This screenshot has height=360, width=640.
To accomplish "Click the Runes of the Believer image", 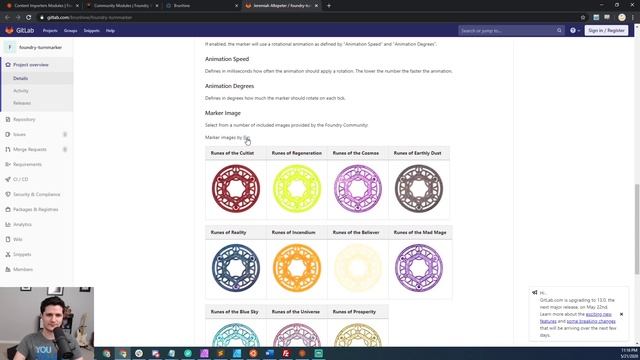I will pos(358,268).
